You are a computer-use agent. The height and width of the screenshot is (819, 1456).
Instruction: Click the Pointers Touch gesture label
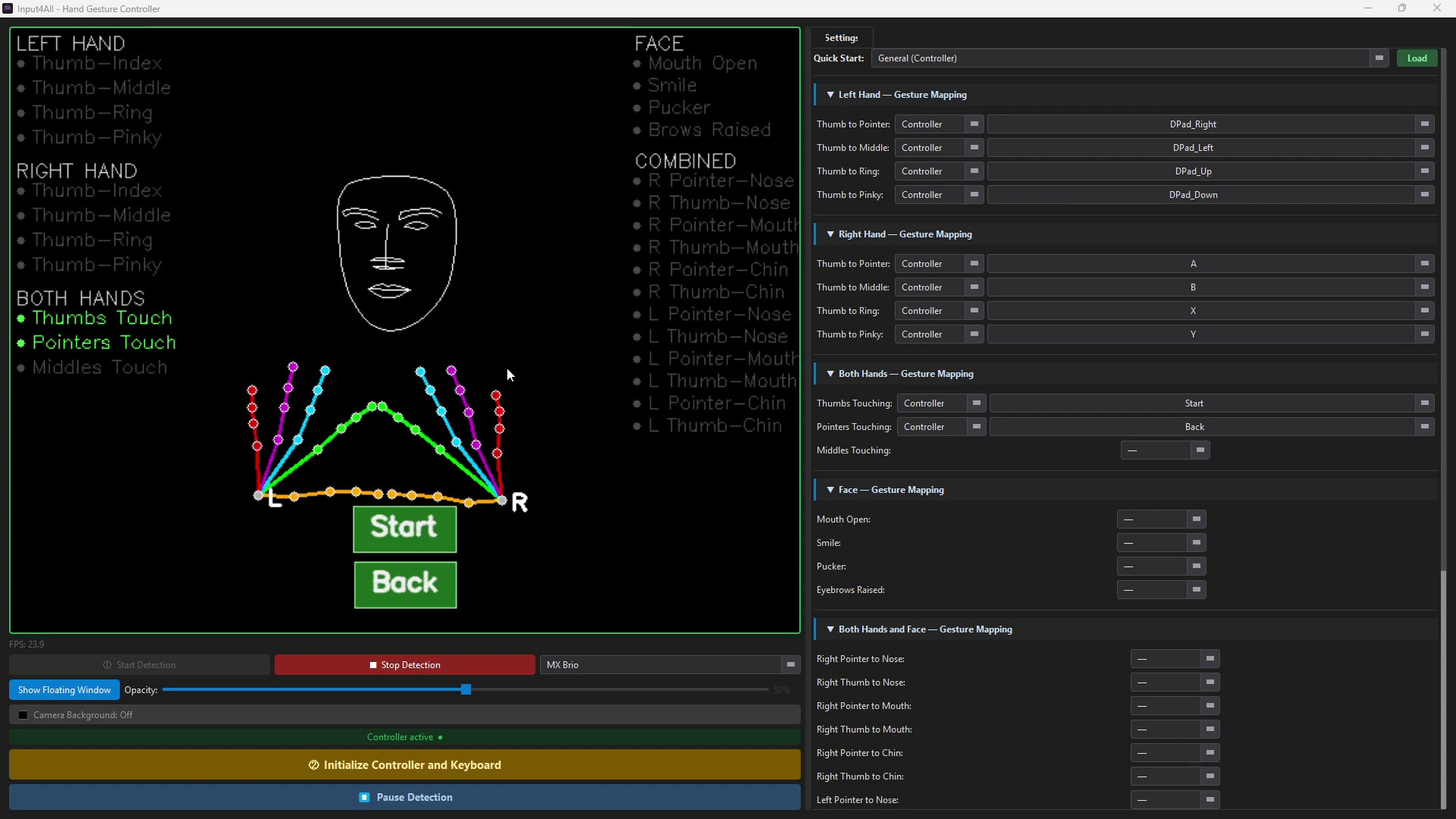pos(104,343)
